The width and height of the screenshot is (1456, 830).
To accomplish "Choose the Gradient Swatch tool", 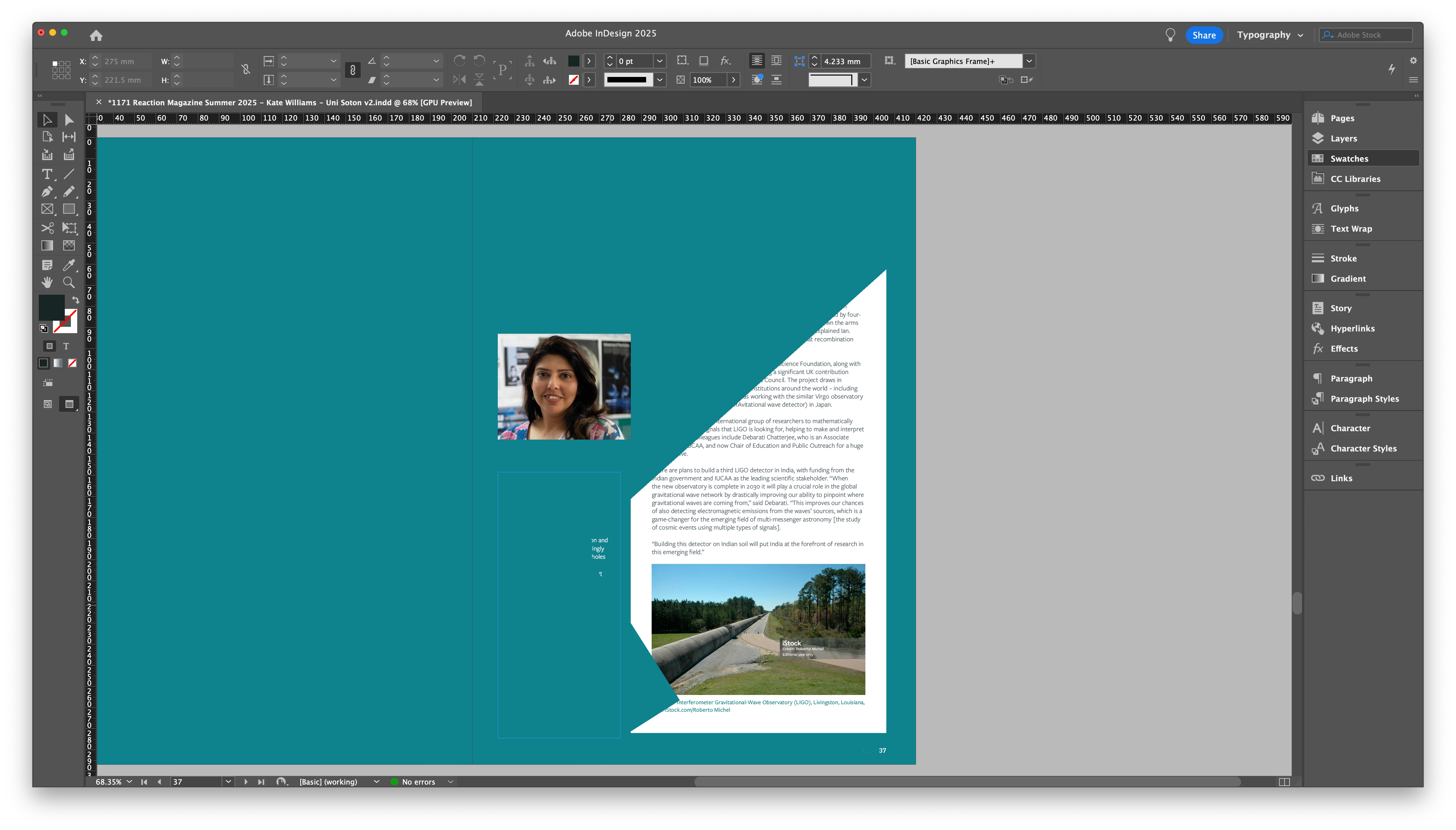I will pos(47,246).
